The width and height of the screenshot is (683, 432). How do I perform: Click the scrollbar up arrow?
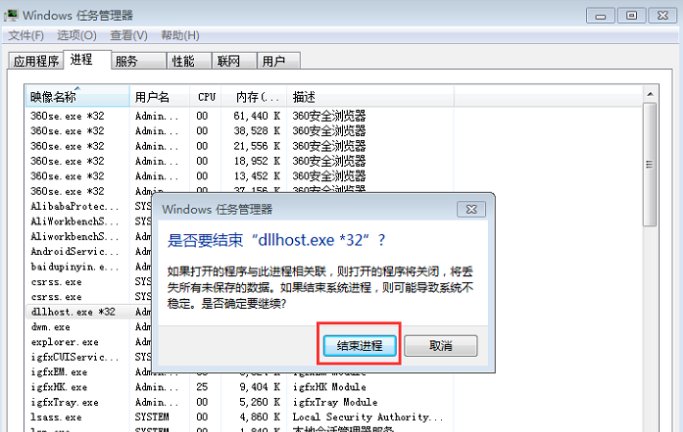coord(650,94)
